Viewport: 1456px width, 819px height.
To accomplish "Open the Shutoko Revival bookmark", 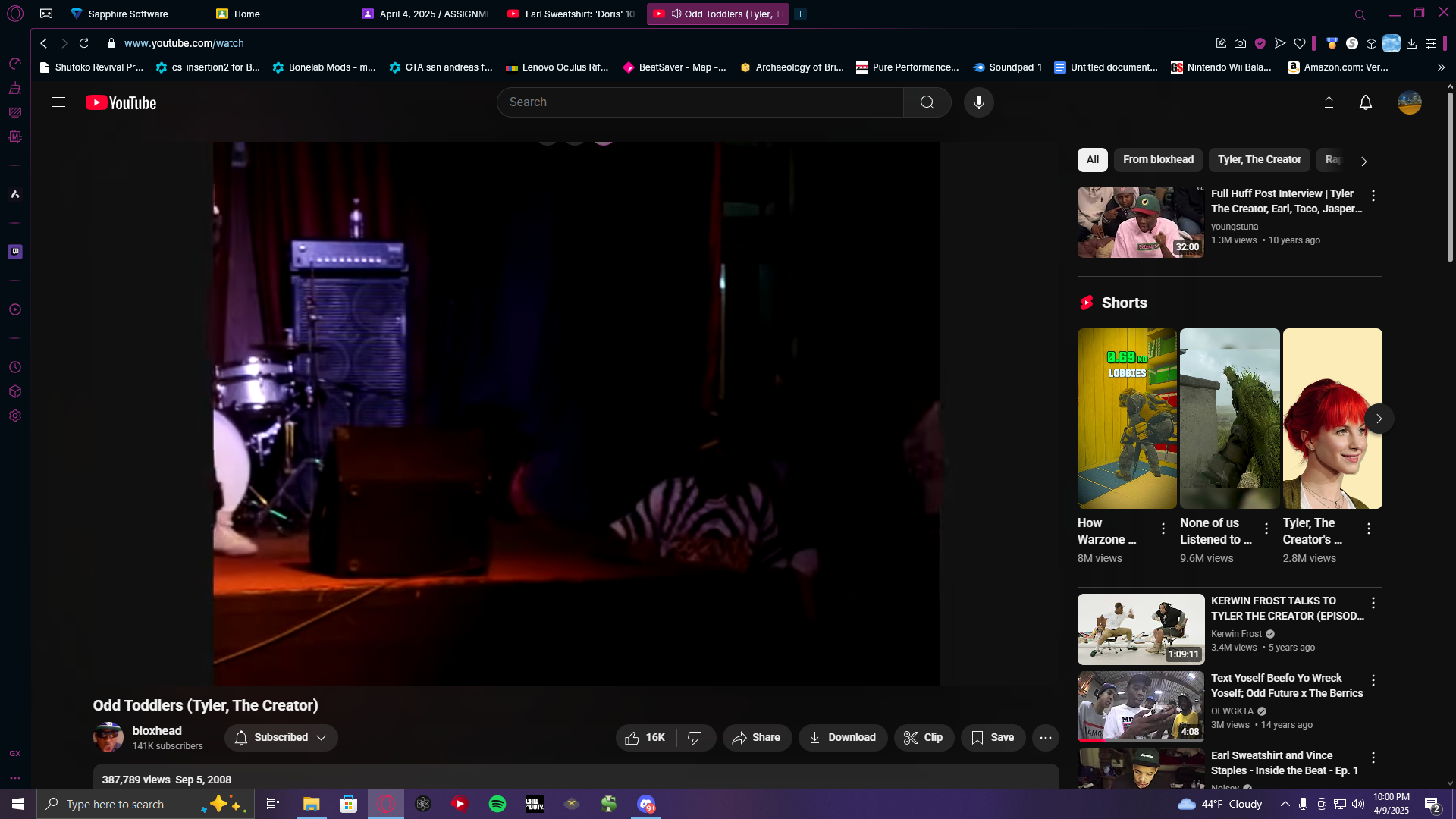I will (91, 67).
